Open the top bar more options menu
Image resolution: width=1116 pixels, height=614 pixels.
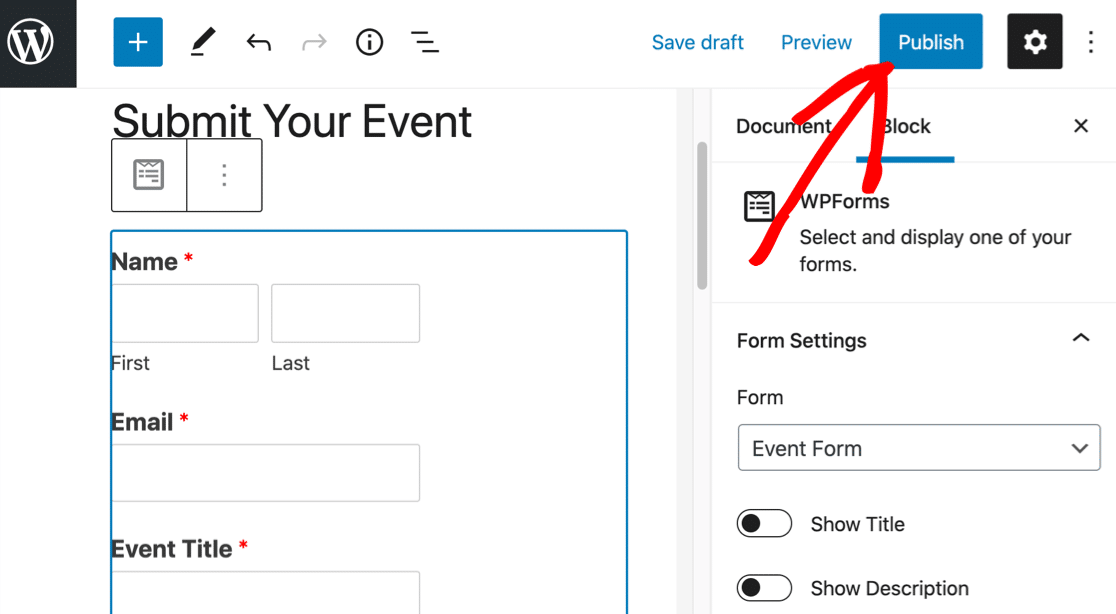pos(1090,42)
